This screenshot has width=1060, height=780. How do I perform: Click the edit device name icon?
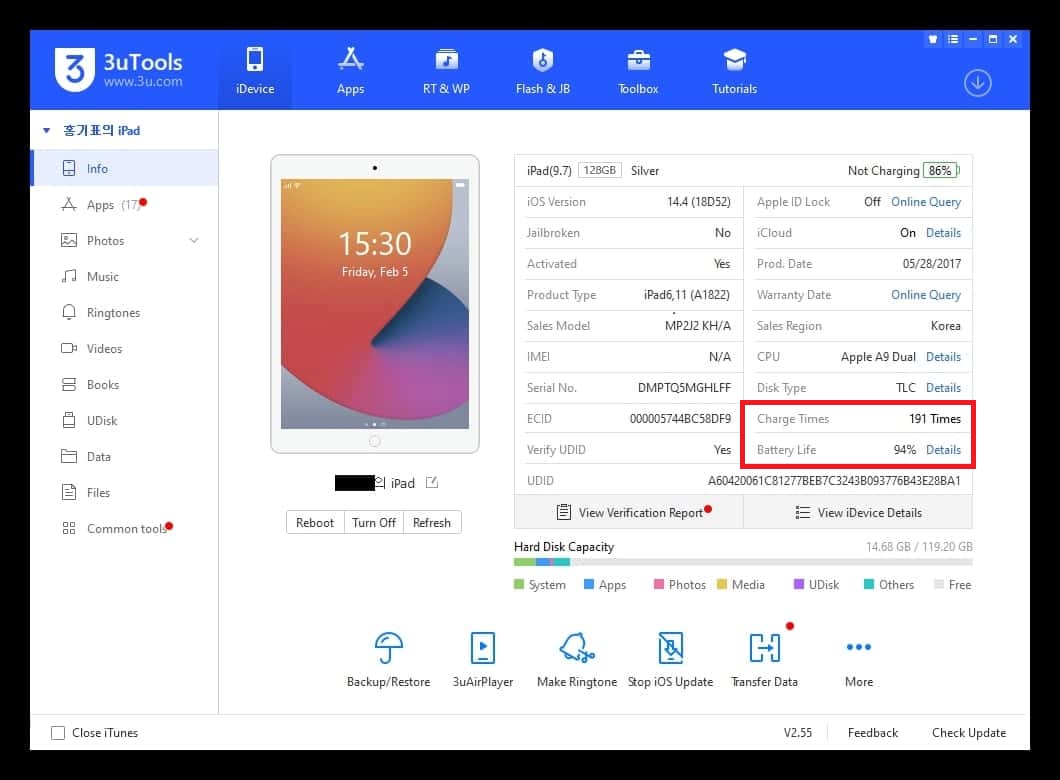[x=432, y=483]
